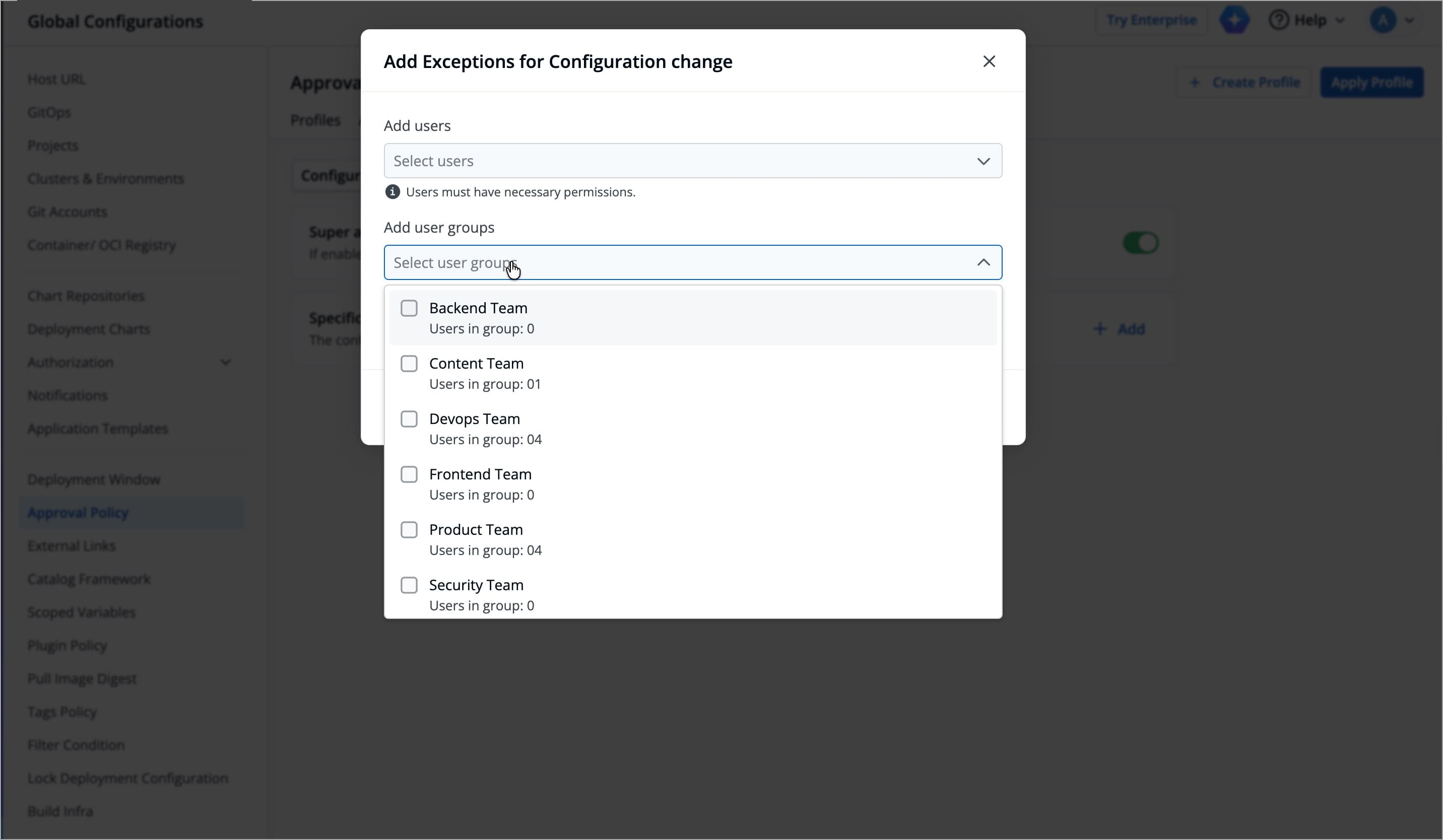1443x840 pixels.
Task: Collapse the Select user groups list
Action: (983, 262)
